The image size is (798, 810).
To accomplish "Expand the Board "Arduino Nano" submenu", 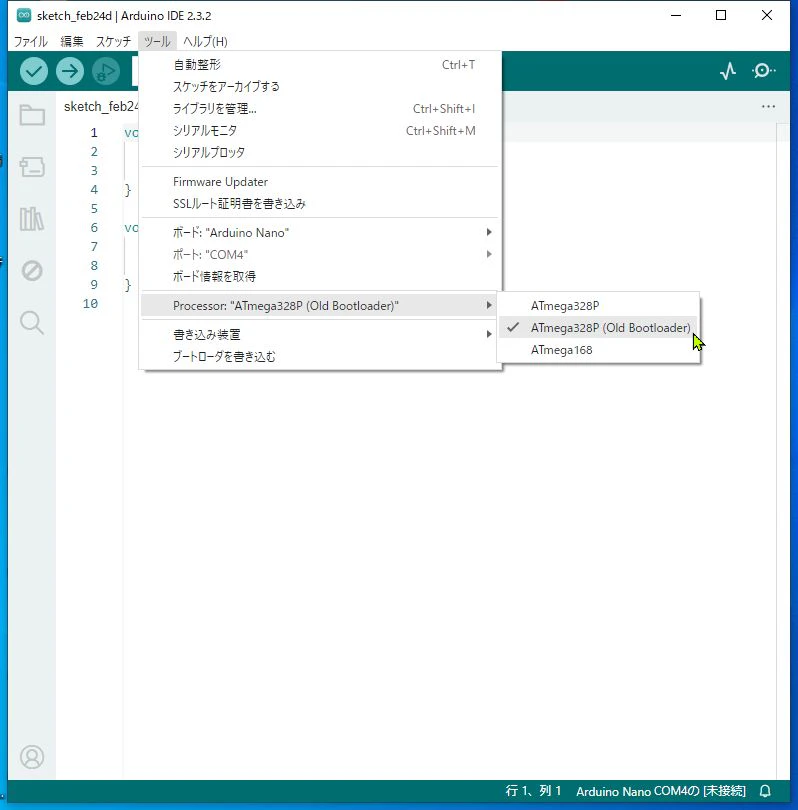I will pyautogui.click(x=320, y=232).
